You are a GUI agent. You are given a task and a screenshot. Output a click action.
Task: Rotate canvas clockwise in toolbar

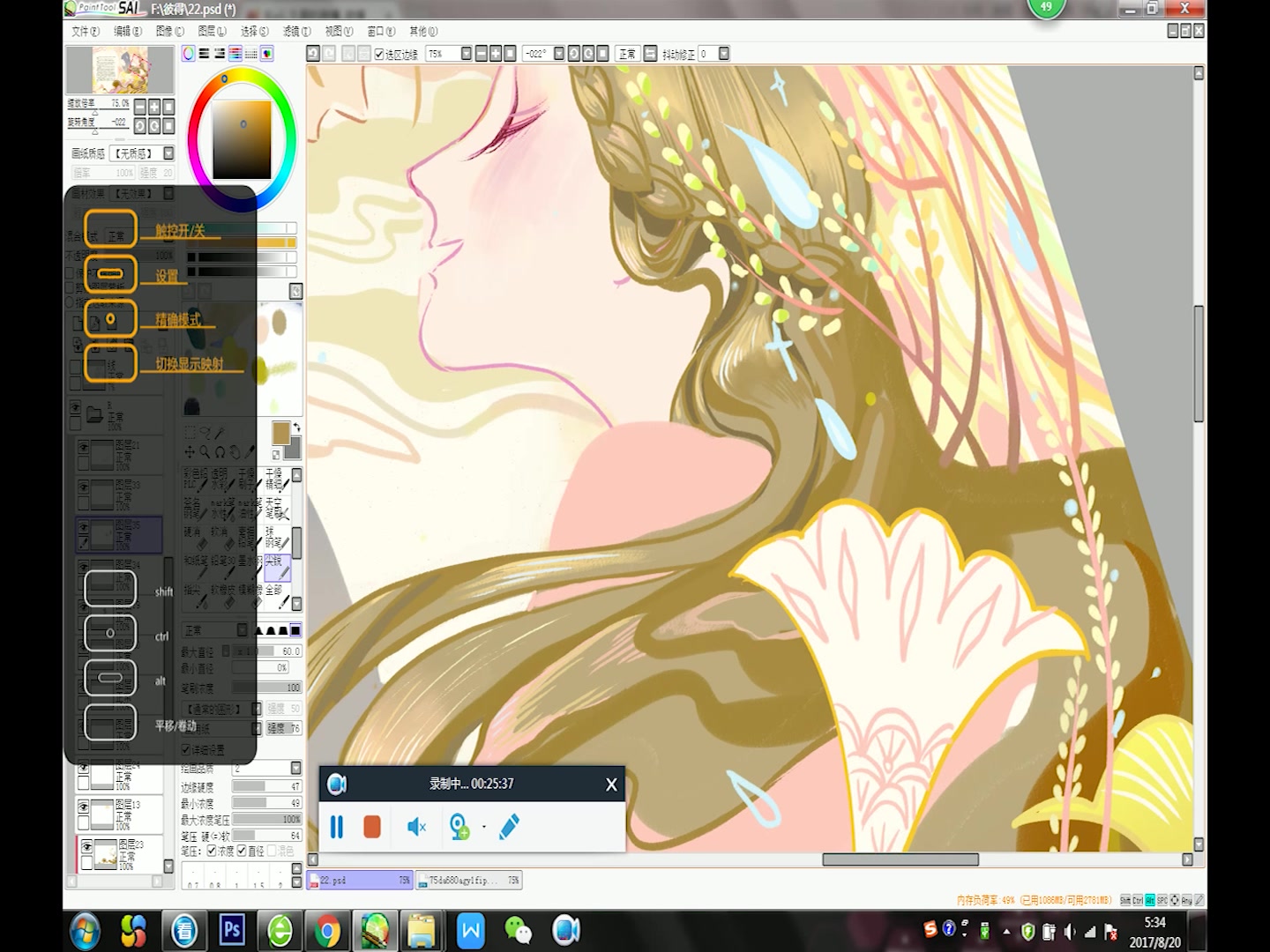(588, 54)
